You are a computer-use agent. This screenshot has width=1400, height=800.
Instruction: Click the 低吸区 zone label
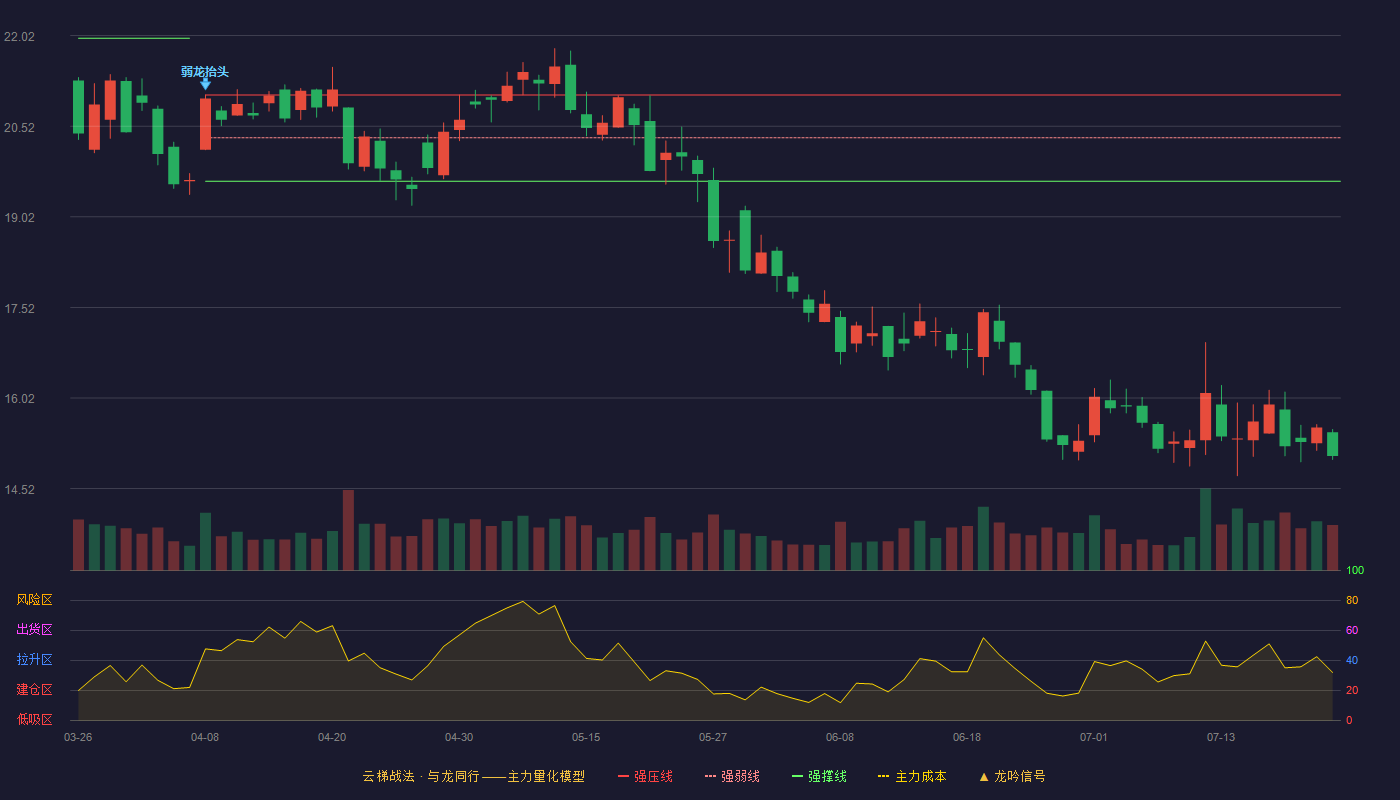pyautogui.click(x=34, y=720)
